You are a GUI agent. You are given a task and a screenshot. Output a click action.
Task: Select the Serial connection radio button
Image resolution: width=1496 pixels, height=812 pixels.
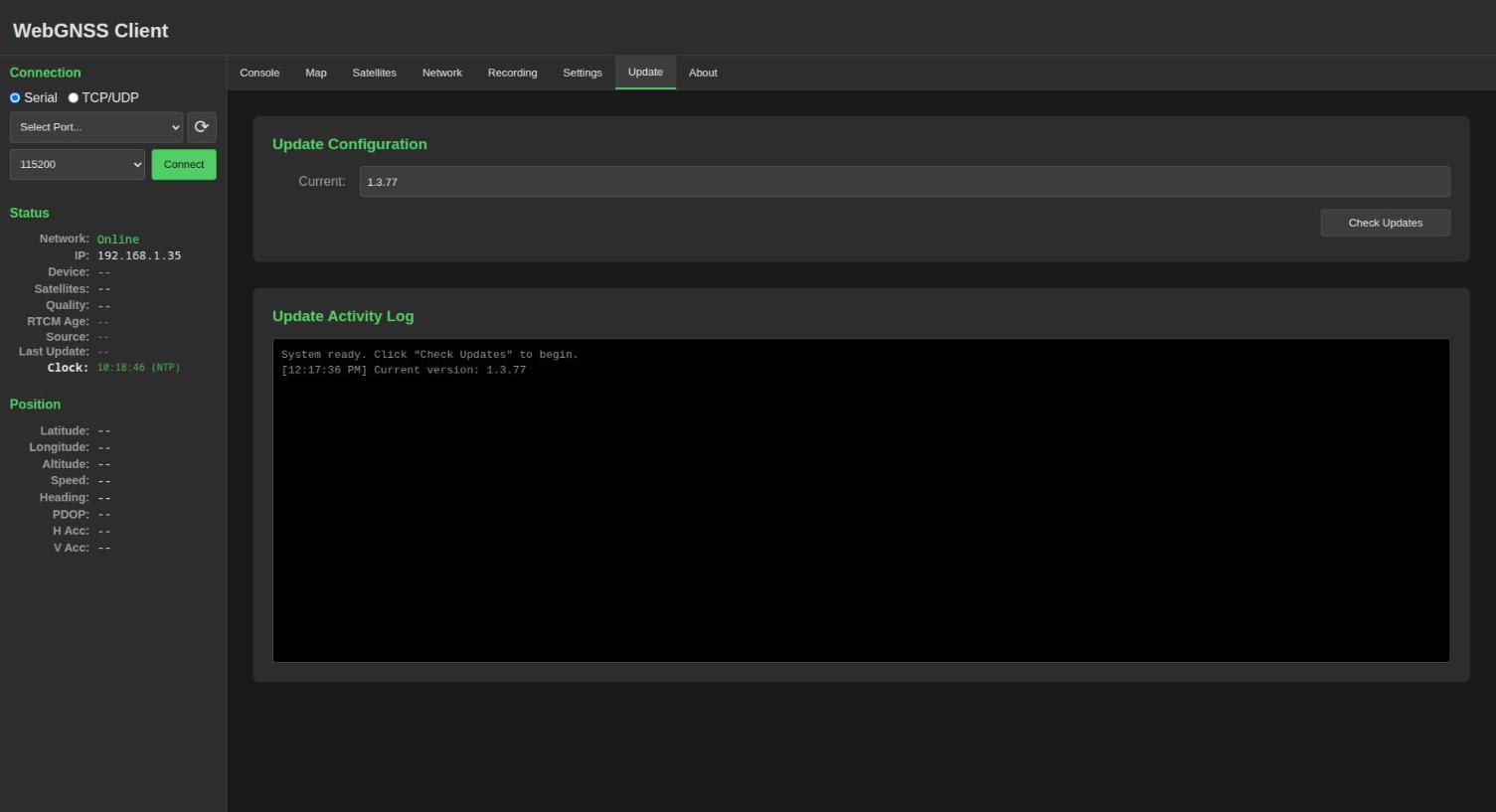click(x=15, y=97)
